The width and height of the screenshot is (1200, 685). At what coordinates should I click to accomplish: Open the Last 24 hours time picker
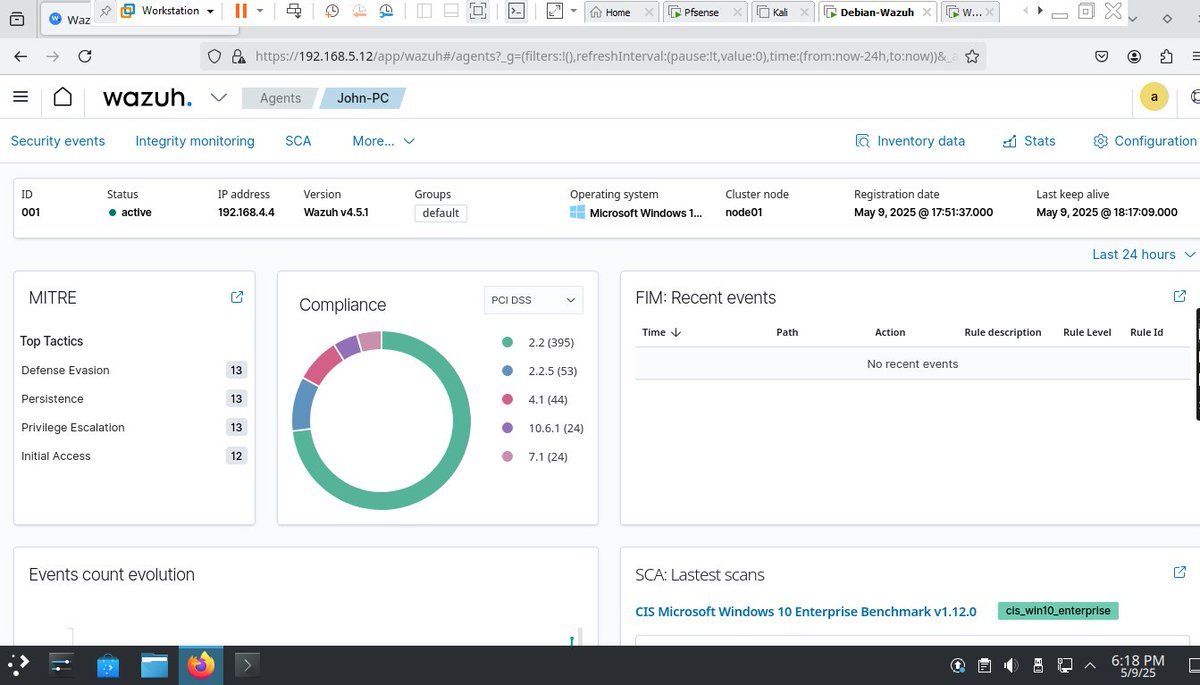tap(1143, 254)
